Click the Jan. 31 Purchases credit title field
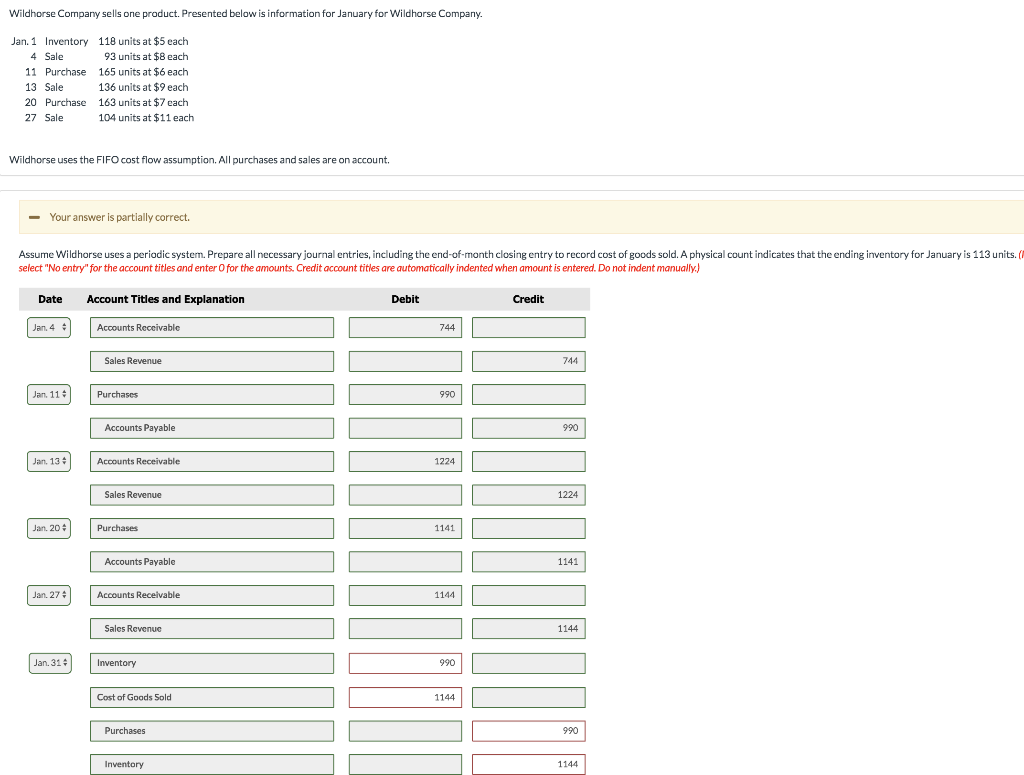This screenshot has width=1024, height=775. (x=212, y=731)
